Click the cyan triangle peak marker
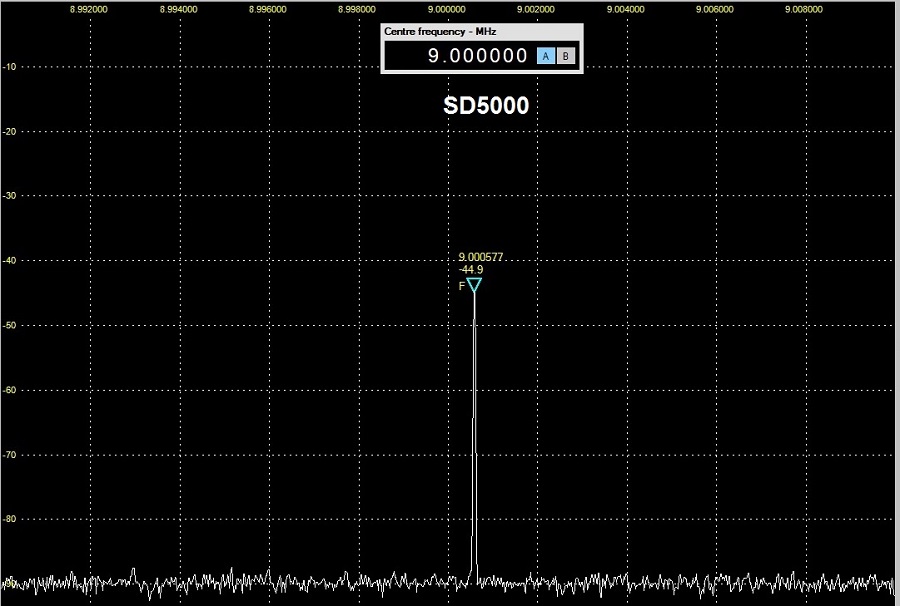 coord(474,285)
